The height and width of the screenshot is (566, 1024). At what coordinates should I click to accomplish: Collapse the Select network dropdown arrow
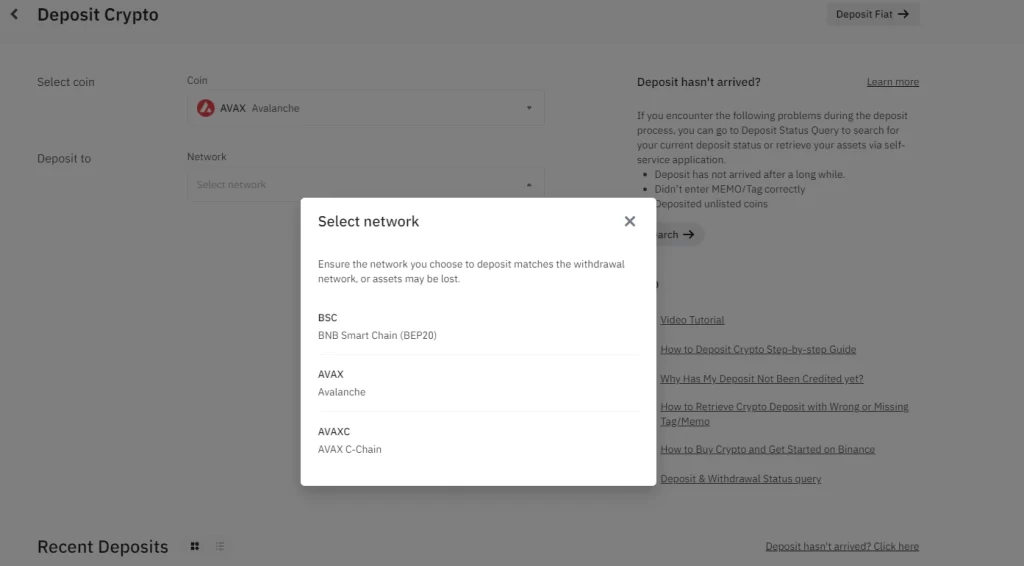point(529,185)
